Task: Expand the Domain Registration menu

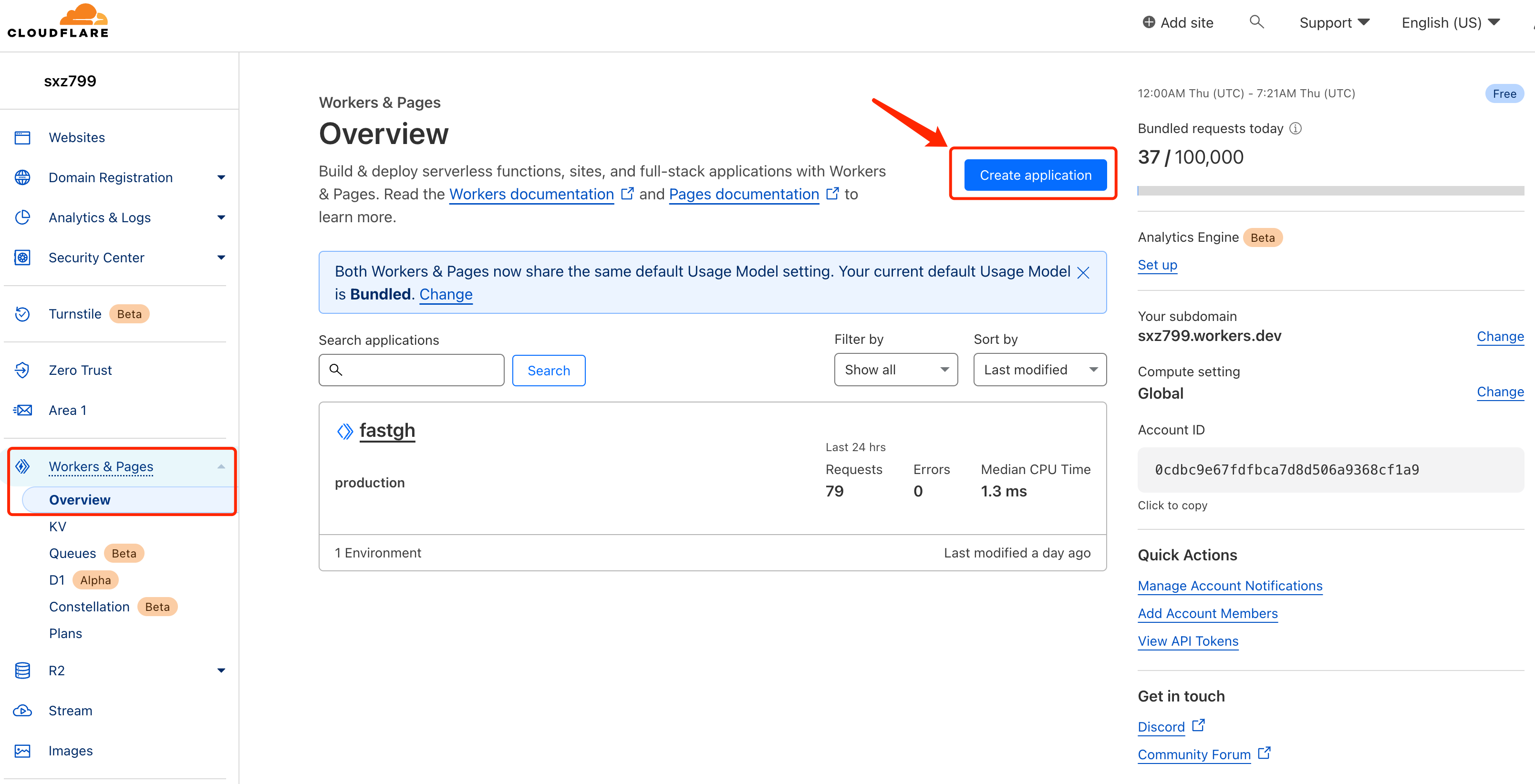Action: coord(221,177)
